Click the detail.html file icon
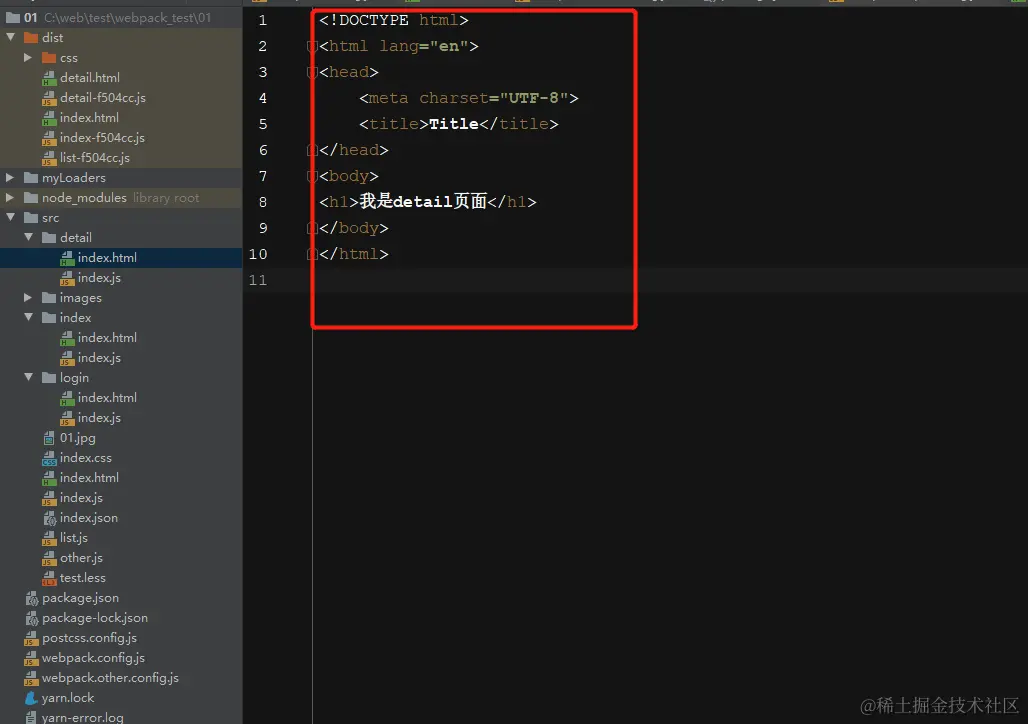Screen dimensions: 1028x724 coord(49,78)
